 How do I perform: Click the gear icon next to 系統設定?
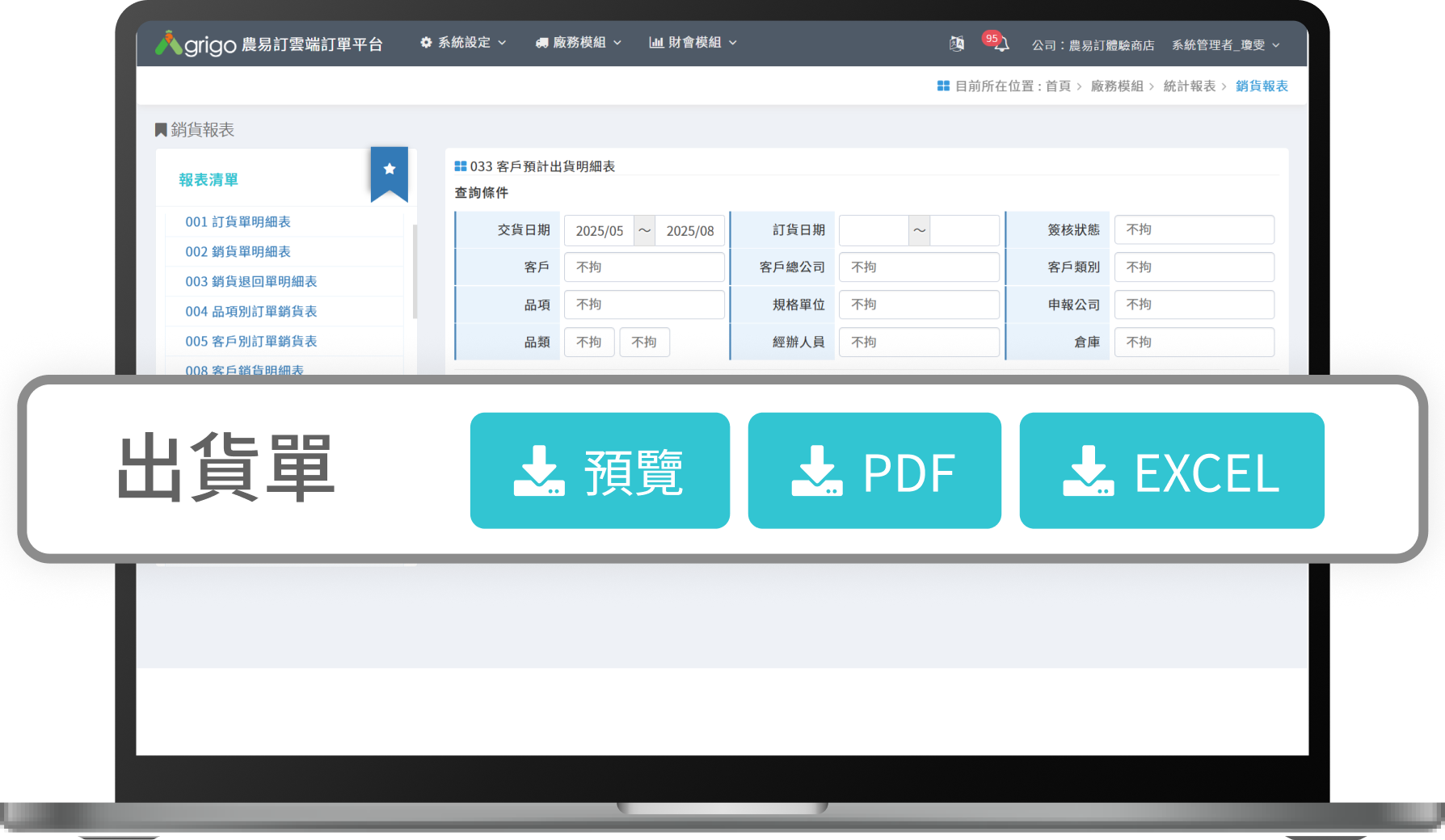[426, 43]
